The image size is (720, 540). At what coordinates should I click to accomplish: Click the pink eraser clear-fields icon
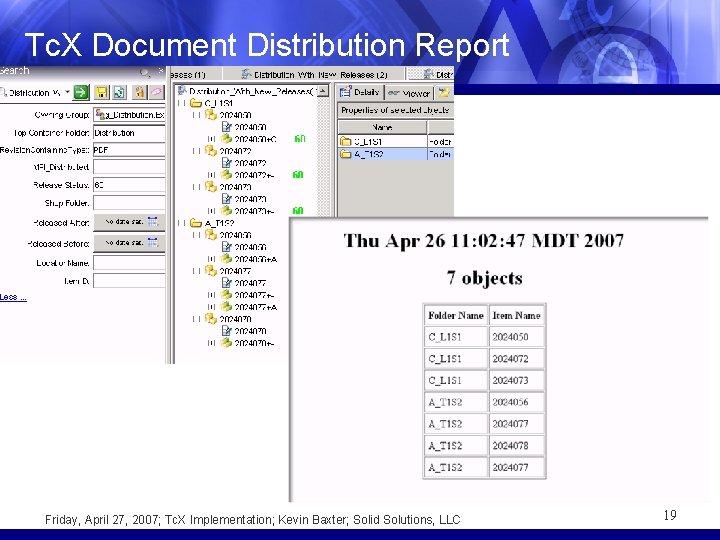[156, 92]
